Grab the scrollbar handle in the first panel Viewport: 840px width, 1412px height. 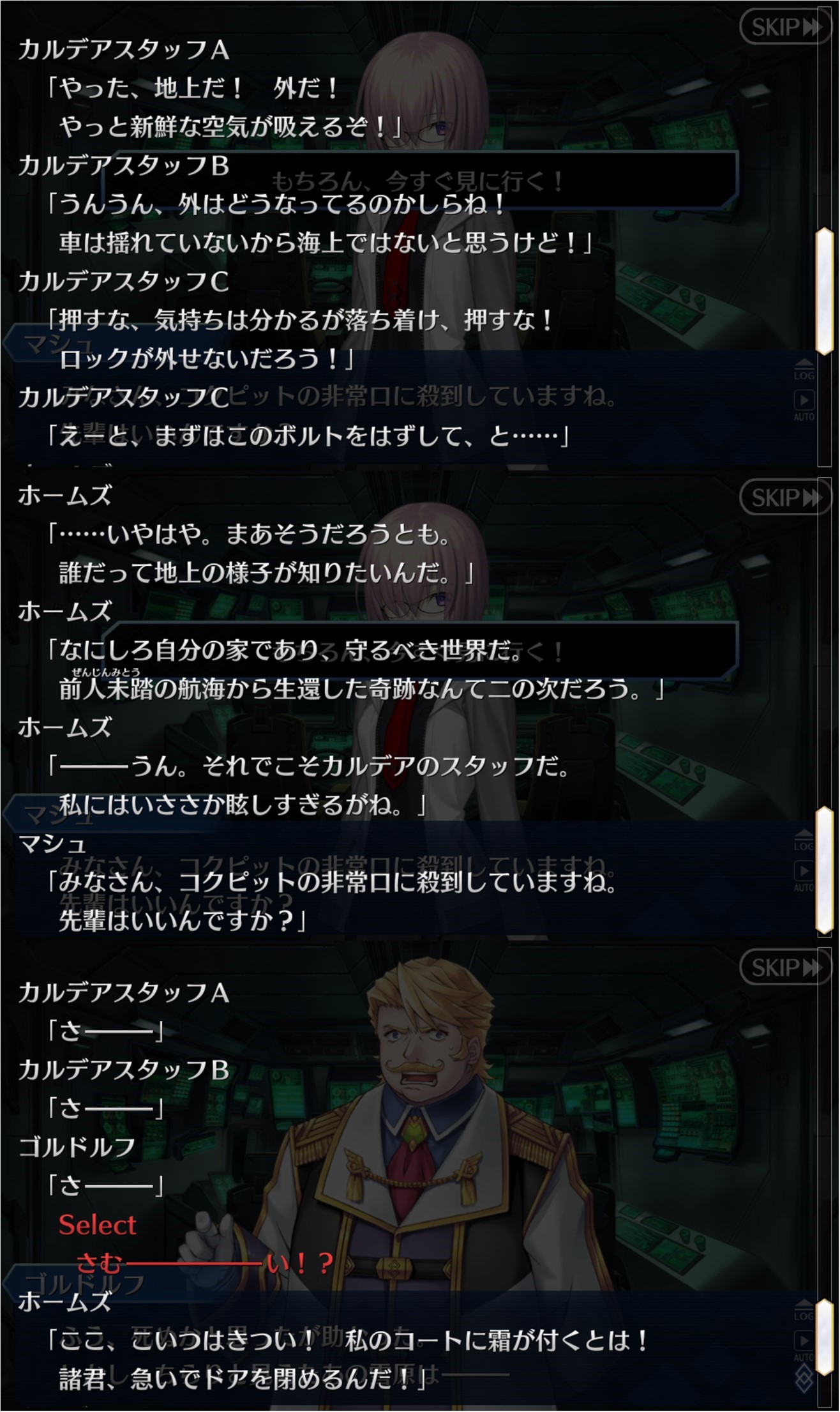[x=825, y=291]
